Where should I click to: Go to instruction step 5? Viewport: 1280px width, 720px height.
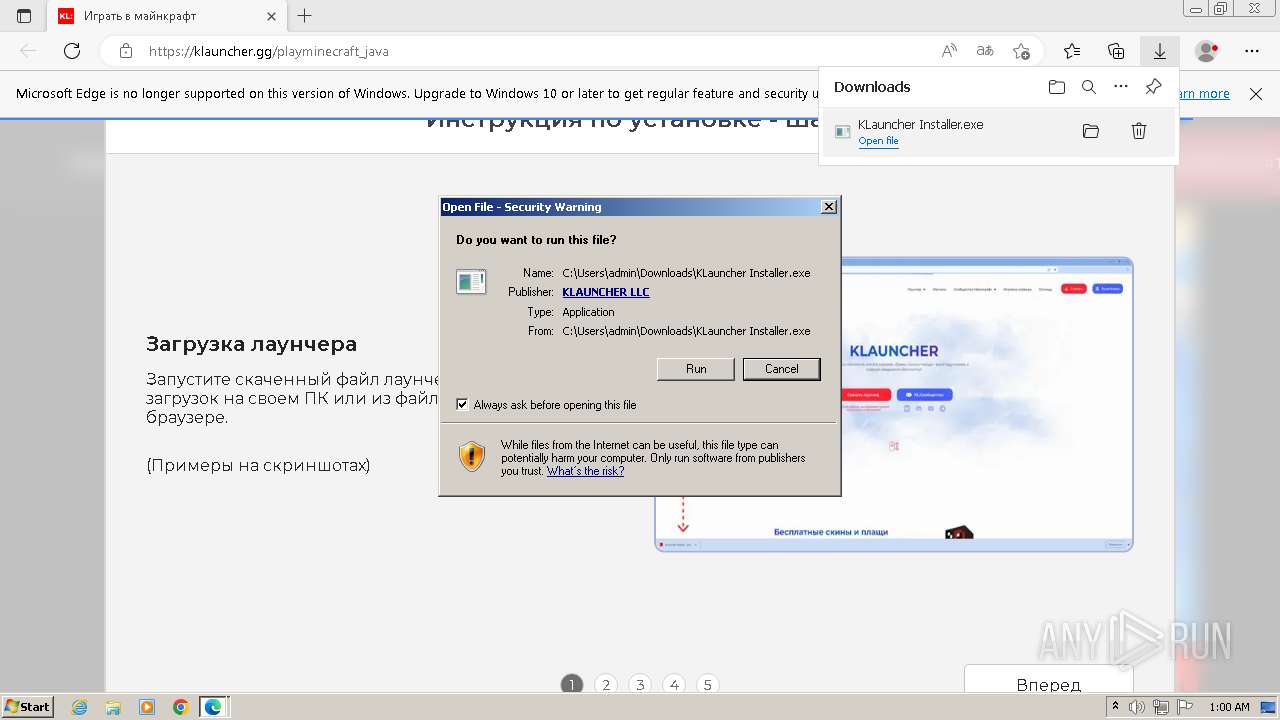tap(708, 685)
